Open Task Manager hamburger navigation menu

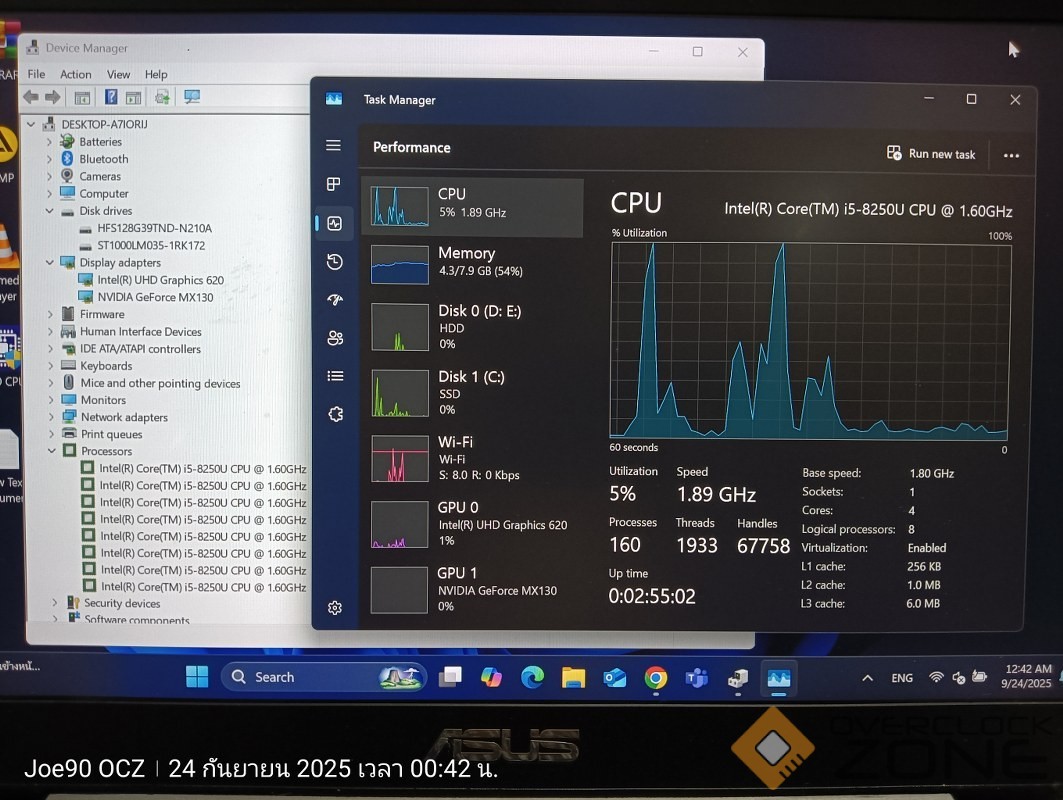pos(333,145)
